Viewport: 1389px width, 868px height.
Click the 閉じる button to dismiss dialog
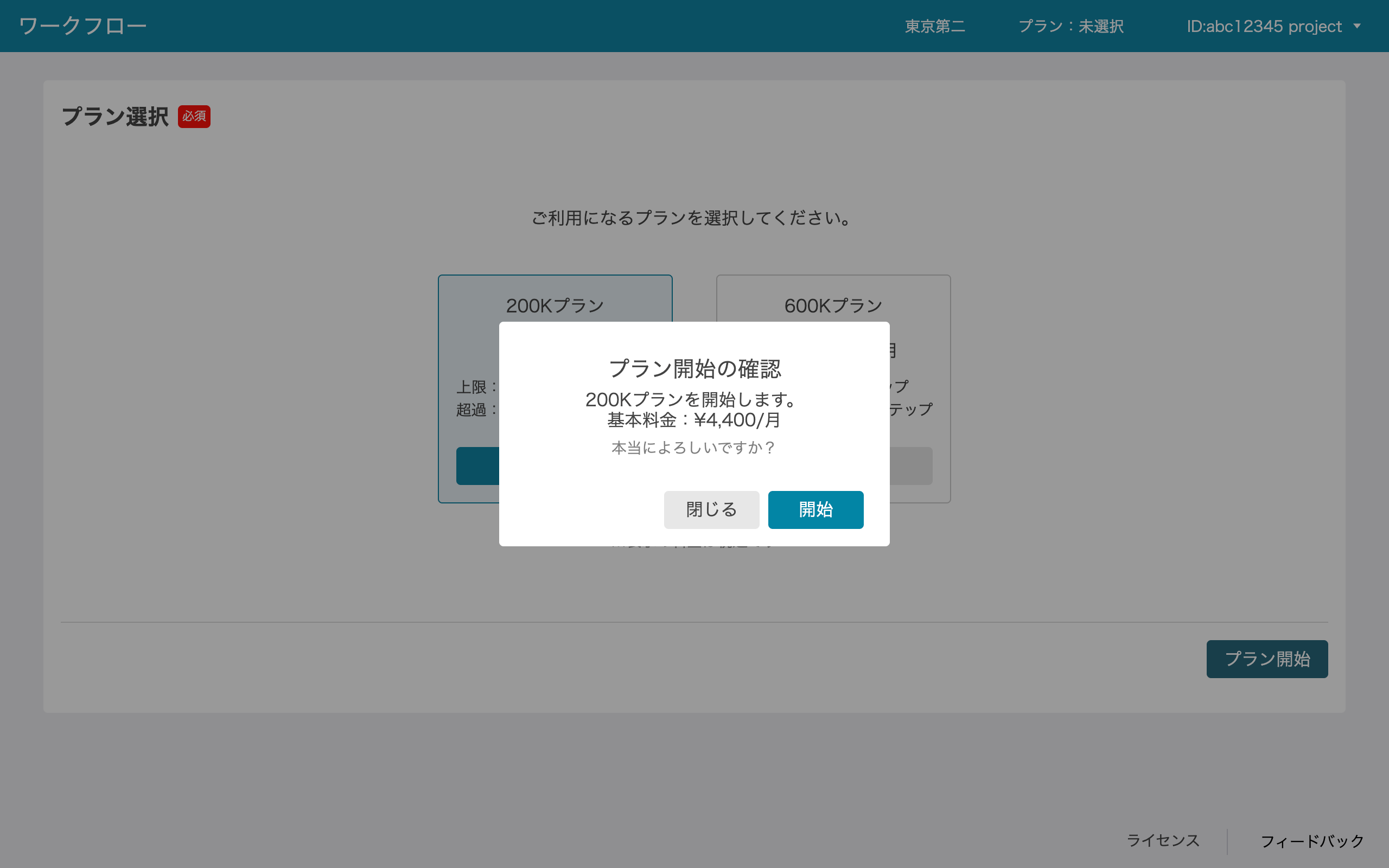click(x=711, y=510)
